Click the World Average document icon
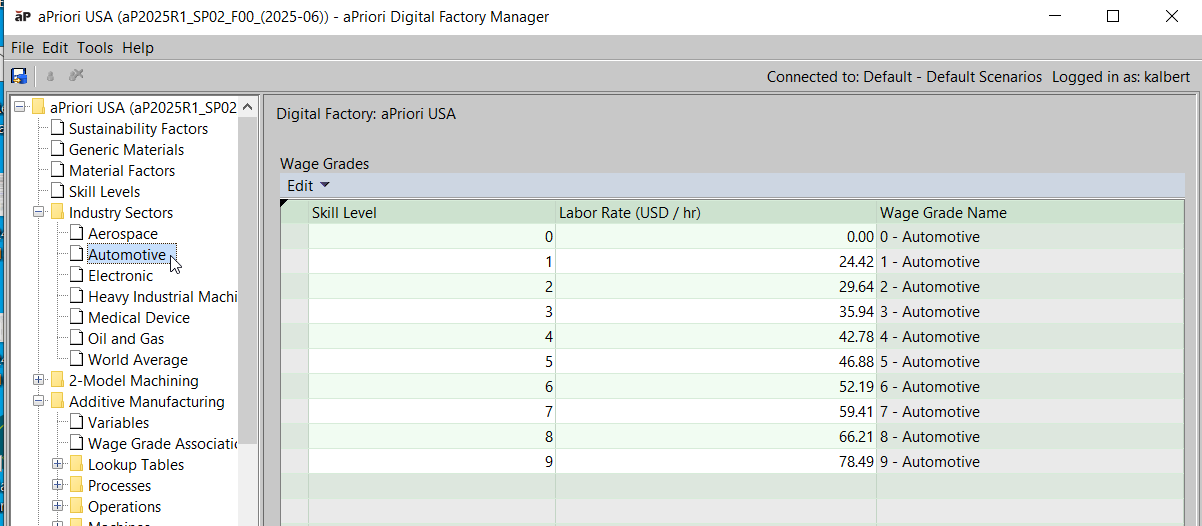 click(77, 359)
